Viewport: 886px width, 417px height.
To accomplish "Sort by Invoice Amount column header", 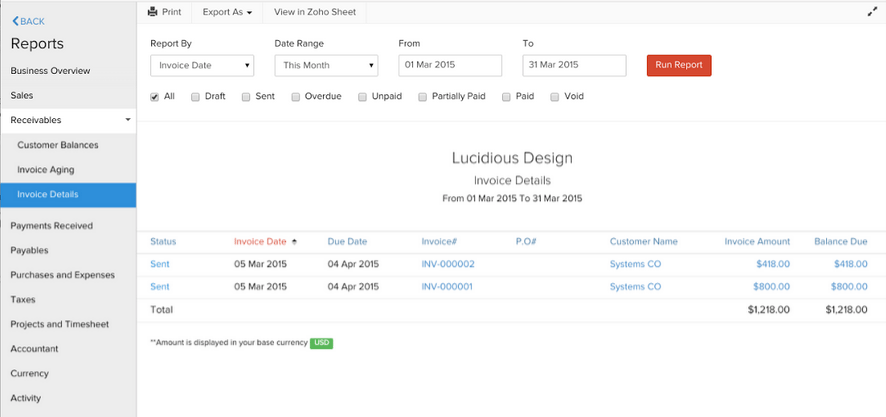I will 757,242.
